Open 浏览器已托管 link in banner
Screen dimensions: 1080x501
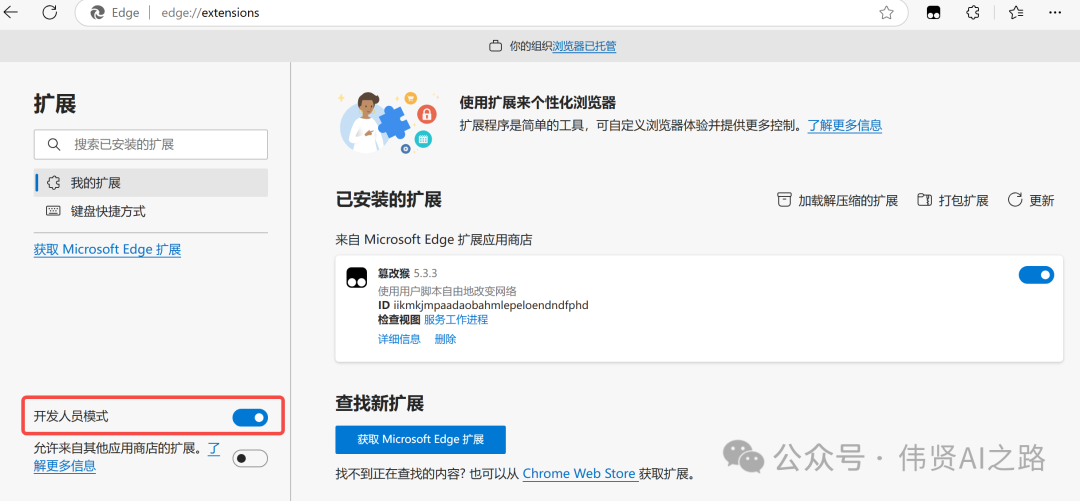[x=584, y=47]
